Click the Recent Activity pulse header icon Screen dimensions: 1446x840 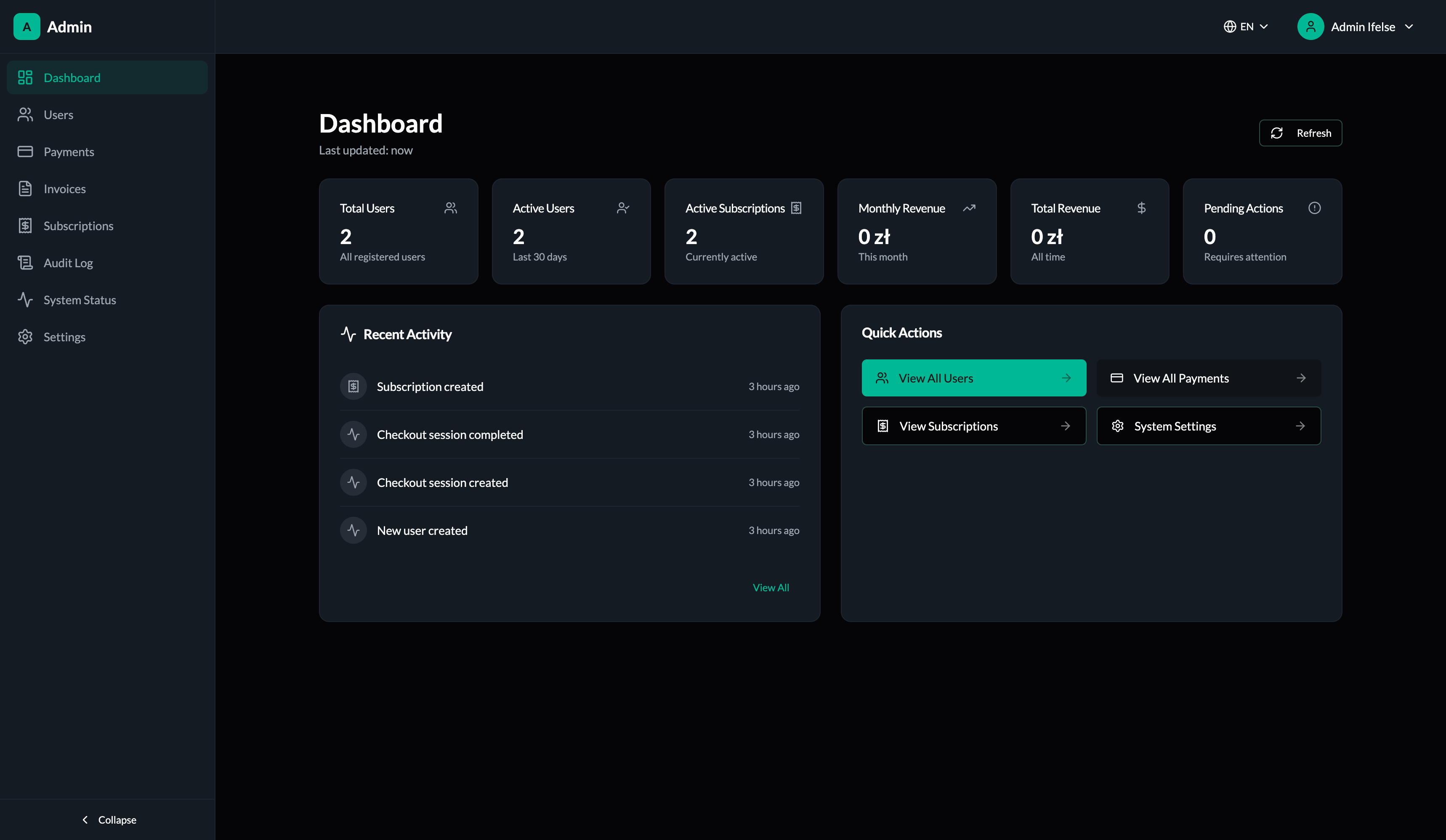pyautogui.click(x=348, y=334)
